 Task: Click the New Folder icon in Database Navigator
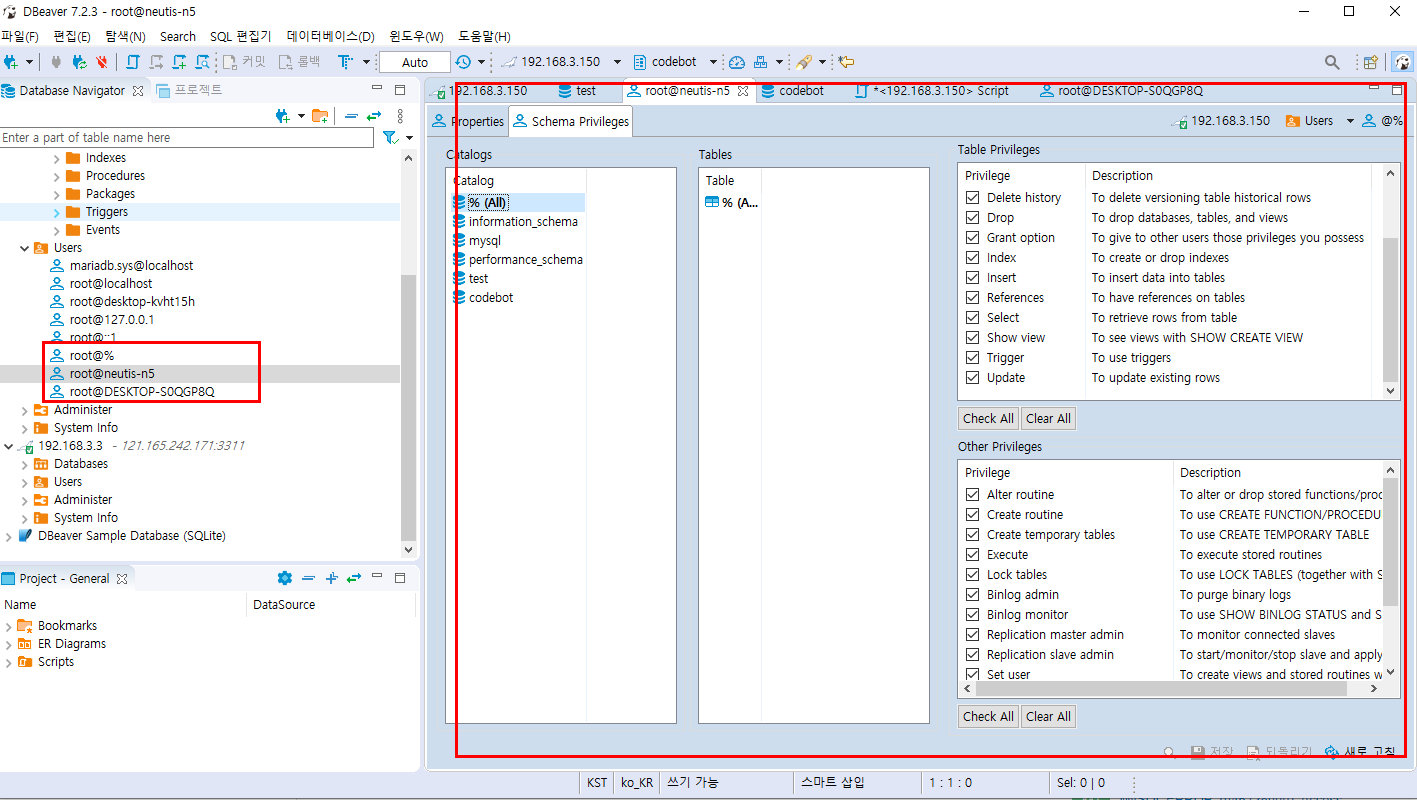click(x=320, y=116)
